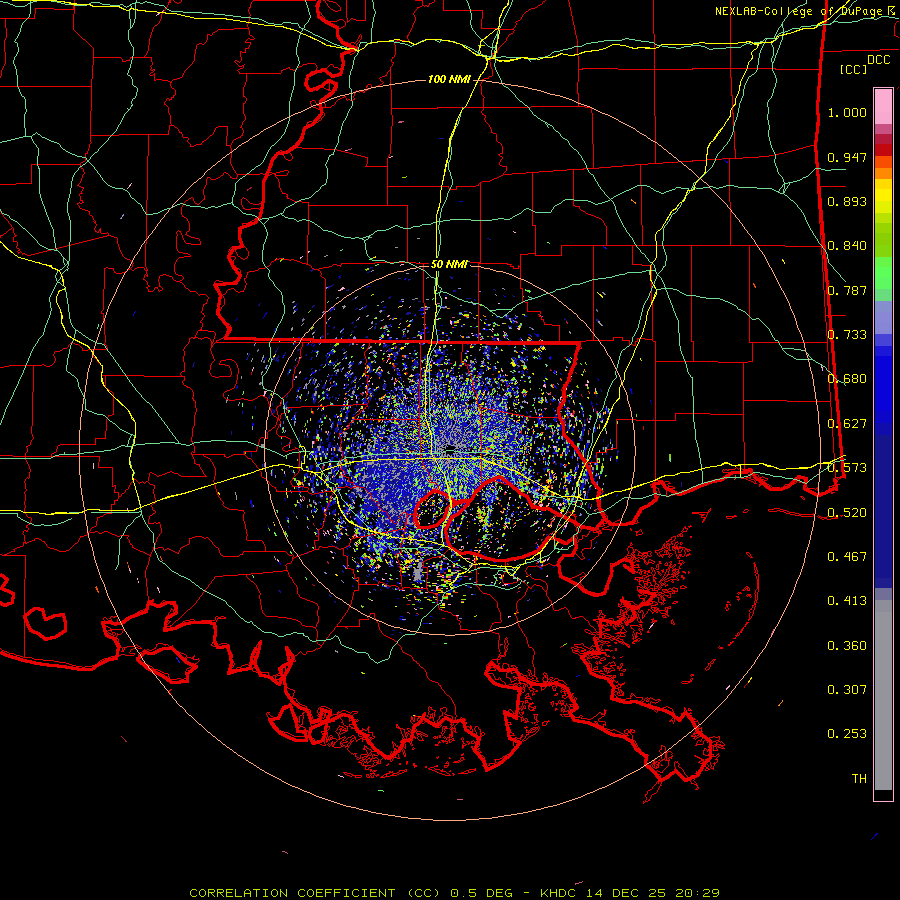Click the 0.253 legend value

pos(847,734)
